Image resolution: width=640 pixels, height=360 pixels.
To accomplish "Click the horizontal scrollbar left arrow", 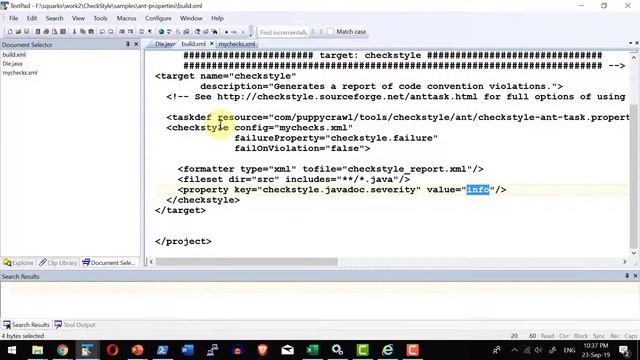I will [151, 262].
